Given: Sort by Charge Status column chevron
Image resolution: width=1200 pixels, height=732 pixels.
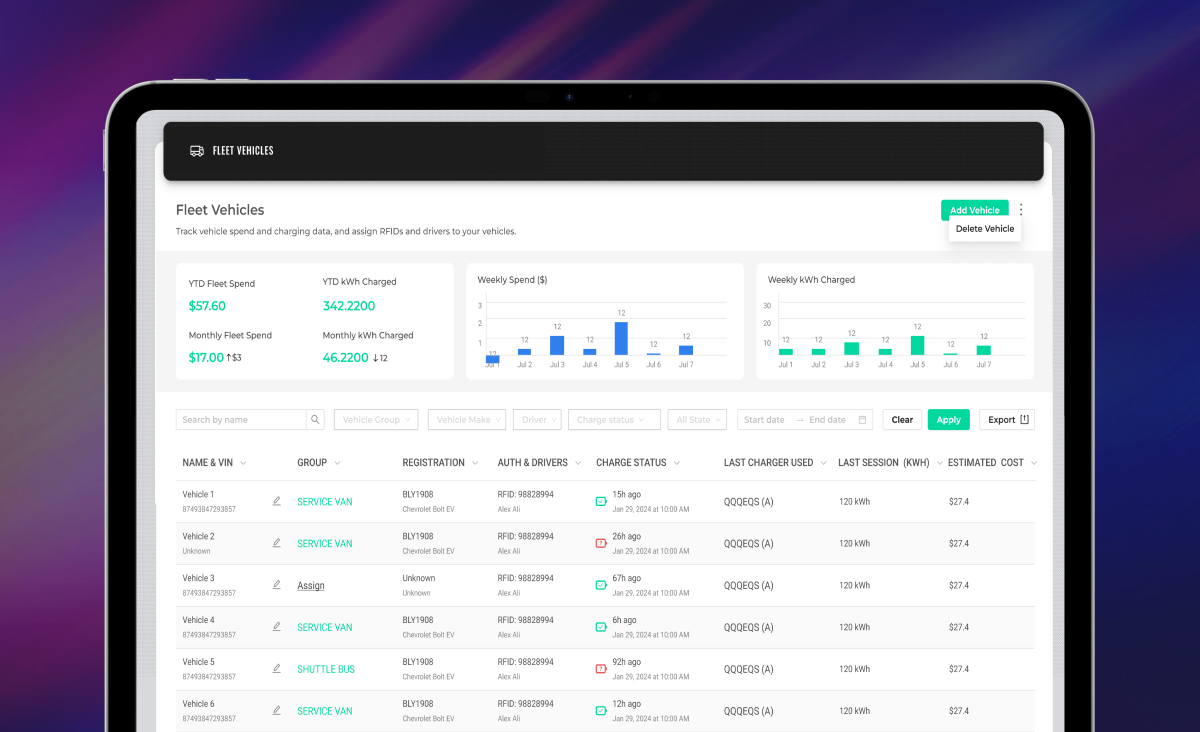Looking at the screenshot, I should coord(677,463).
